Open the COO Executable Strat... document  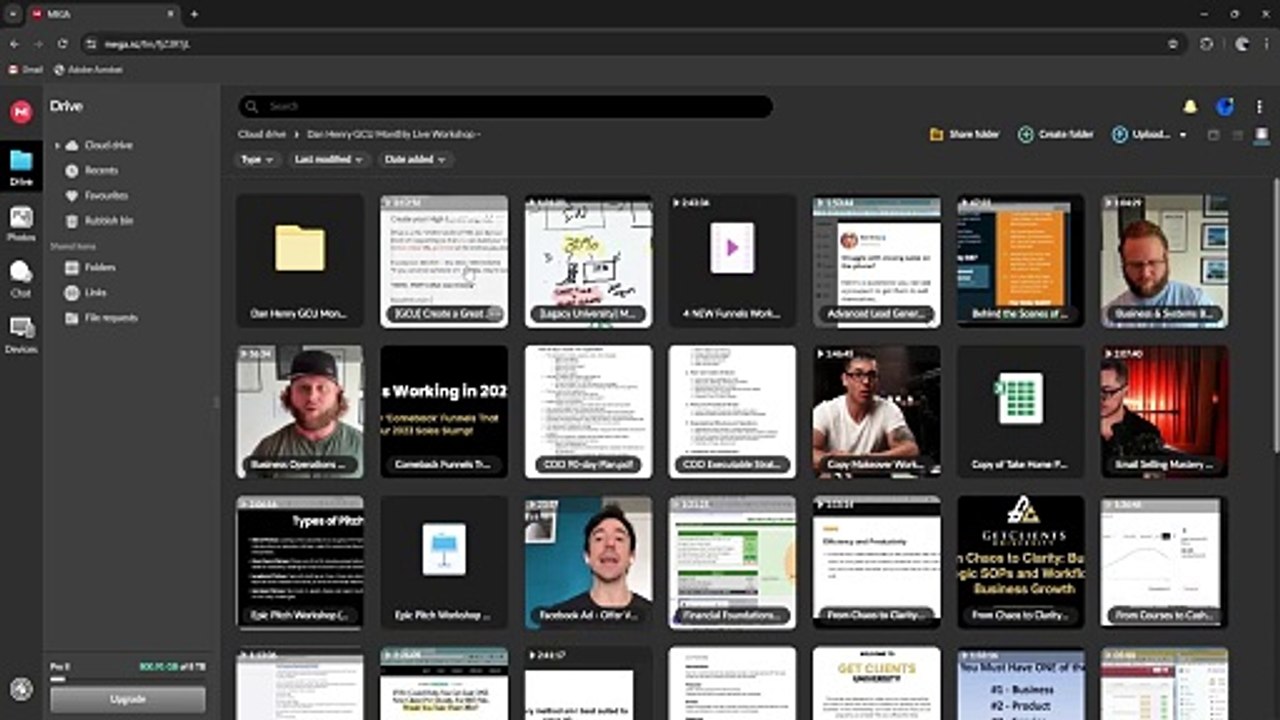tap(732, 411)
